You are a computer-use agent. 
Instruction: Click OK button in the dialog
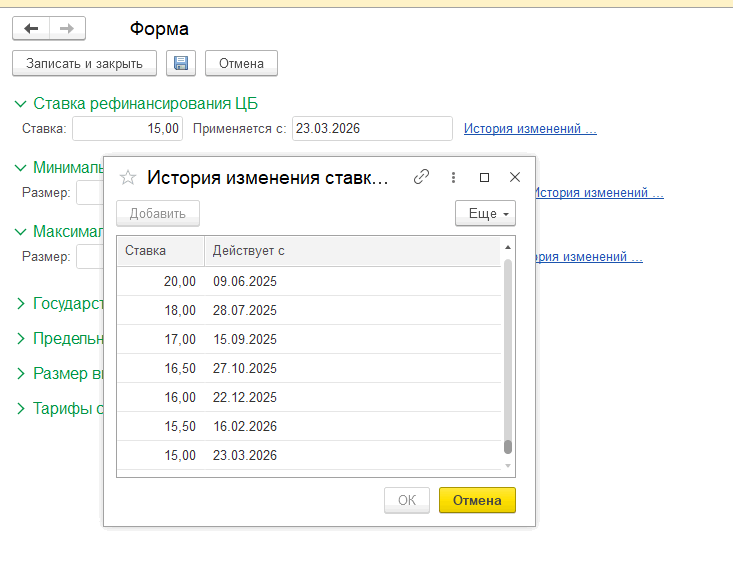pos(407,500)
